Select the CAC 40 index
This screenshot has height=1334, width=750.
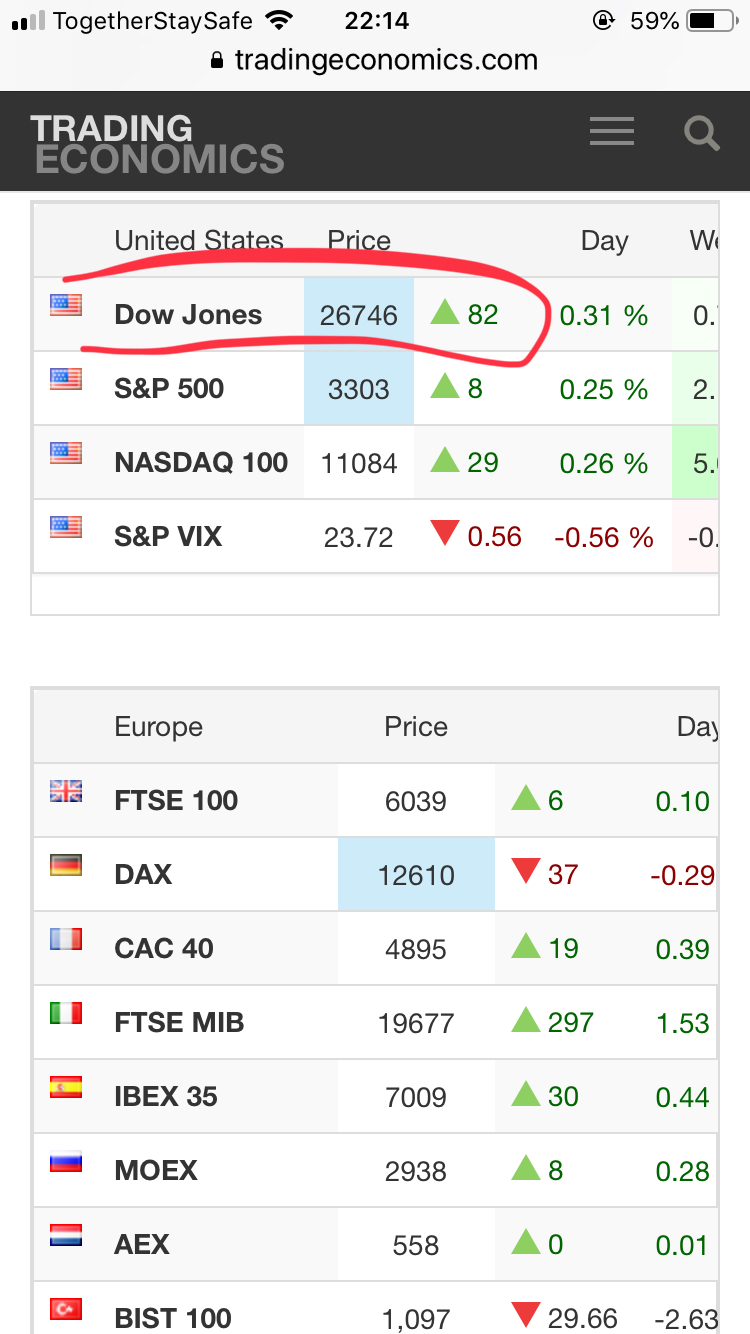click(x=164, y=949)
